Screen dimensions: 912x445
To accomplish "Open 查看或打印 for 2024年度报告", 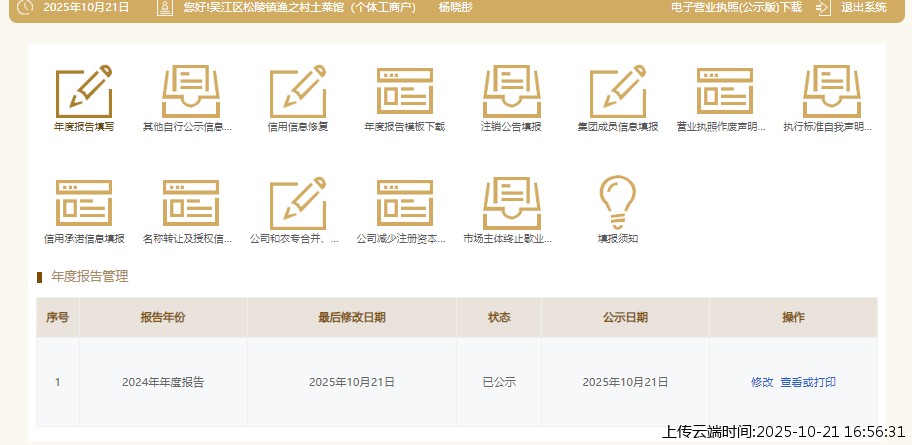I will tap(808, 382).
